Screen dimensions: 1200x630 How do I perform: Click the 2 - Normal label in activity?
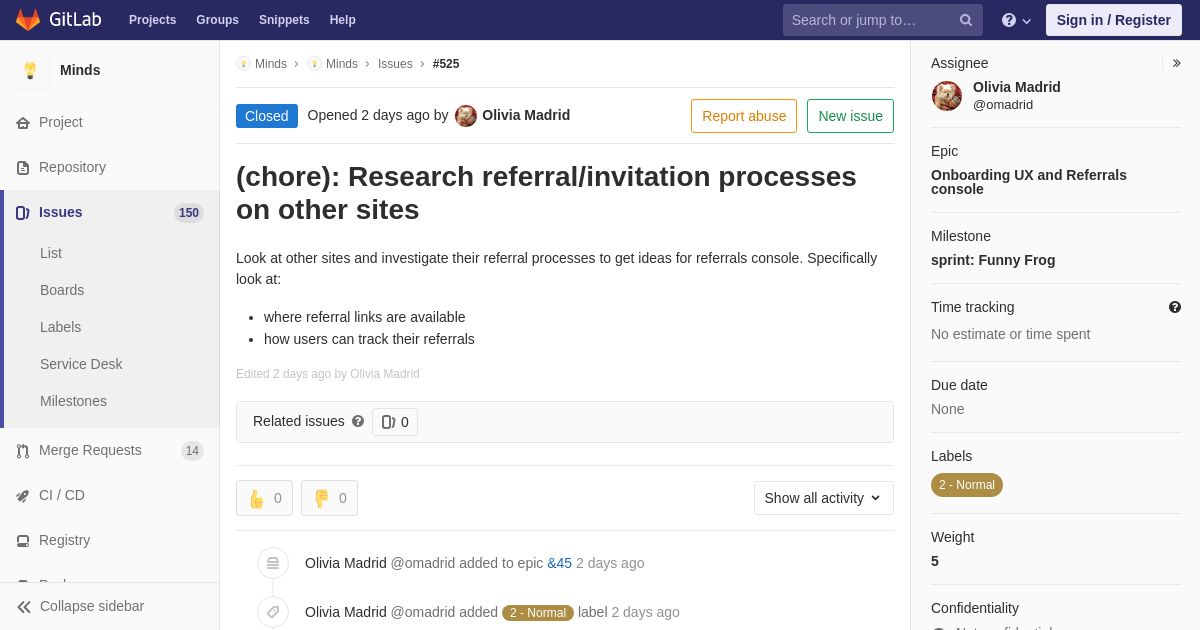(x=538, y=612)
